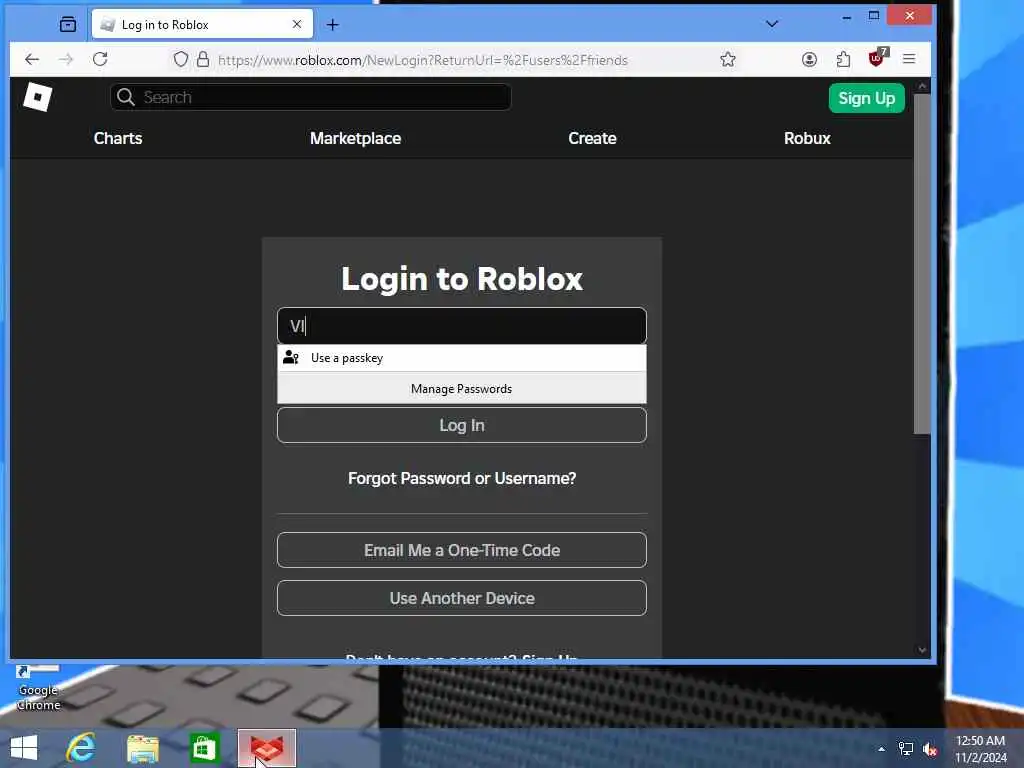Open the taskbar clock showing 12:50 AM
The image size is (1024, 768).
click(980, 749)
